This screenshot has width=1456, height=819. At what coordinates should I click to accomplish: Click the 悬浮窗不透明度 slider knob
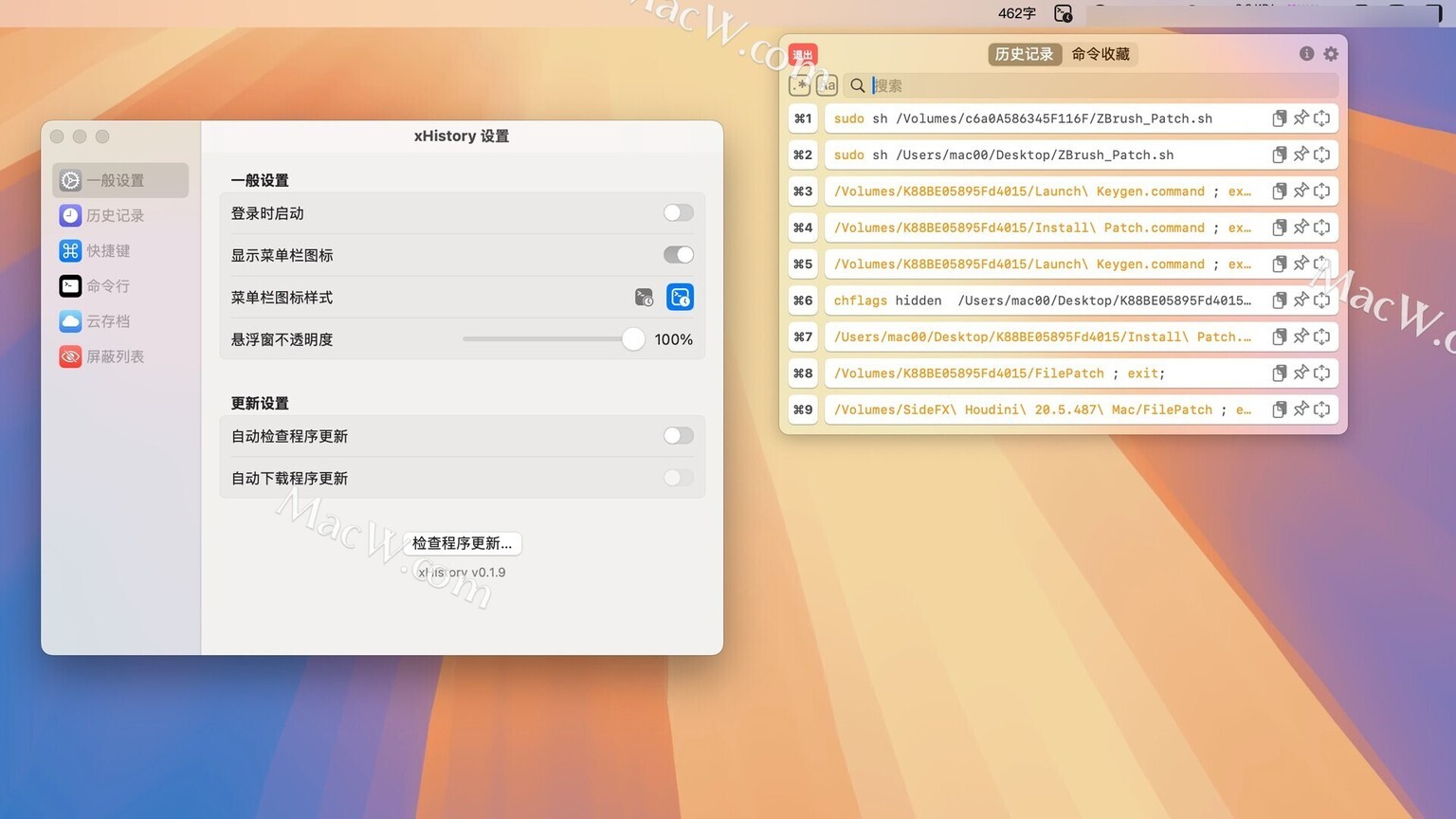click(x=633, y=338)
